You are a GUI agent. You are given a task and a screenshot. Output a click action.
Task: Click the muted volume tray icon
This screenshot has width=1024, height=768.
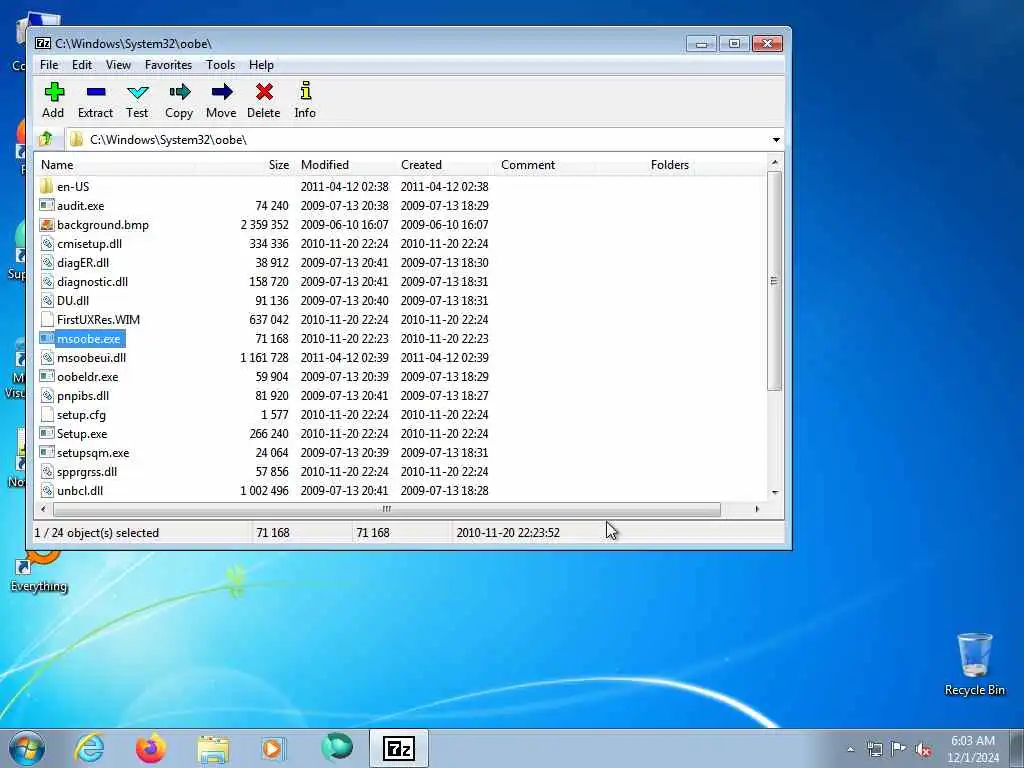[923, 749]
